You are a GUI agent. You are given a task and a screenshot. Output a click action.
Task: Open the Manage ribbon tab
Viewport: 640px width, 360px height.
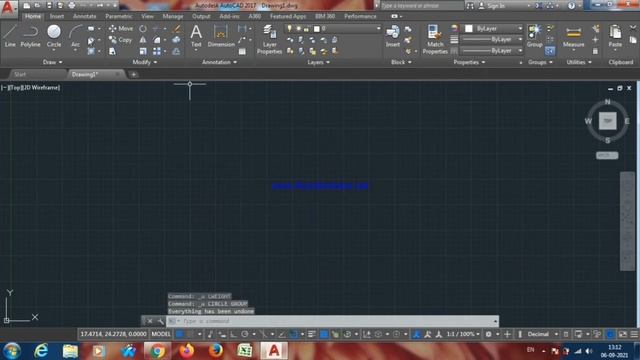tap(173, 16)
